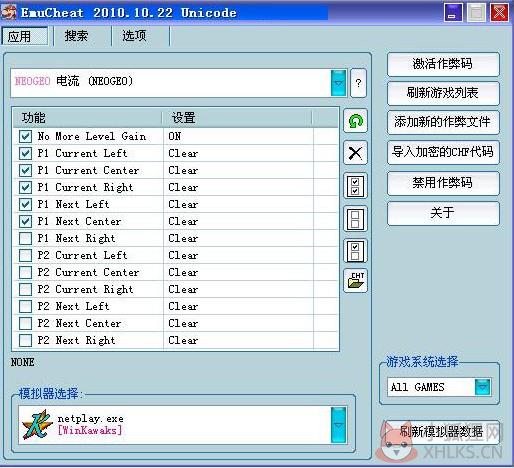Click the 刷新游戏列表 button
514x468 pixels.
(443, 93)
